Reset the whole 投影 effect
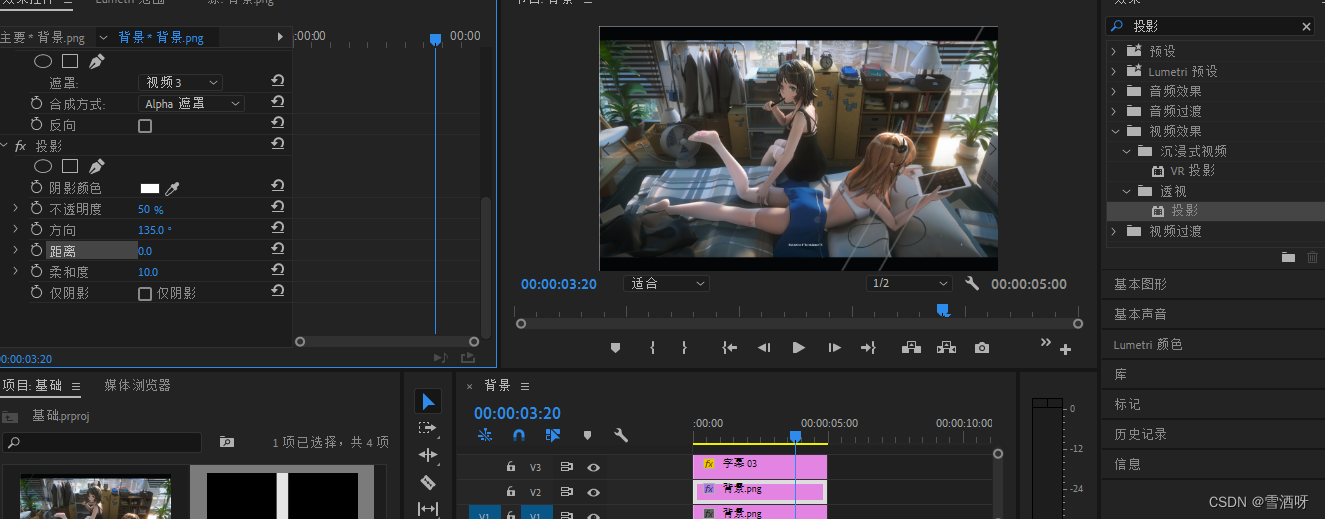This screenshot has height=519, width=1325. (278, 145)
